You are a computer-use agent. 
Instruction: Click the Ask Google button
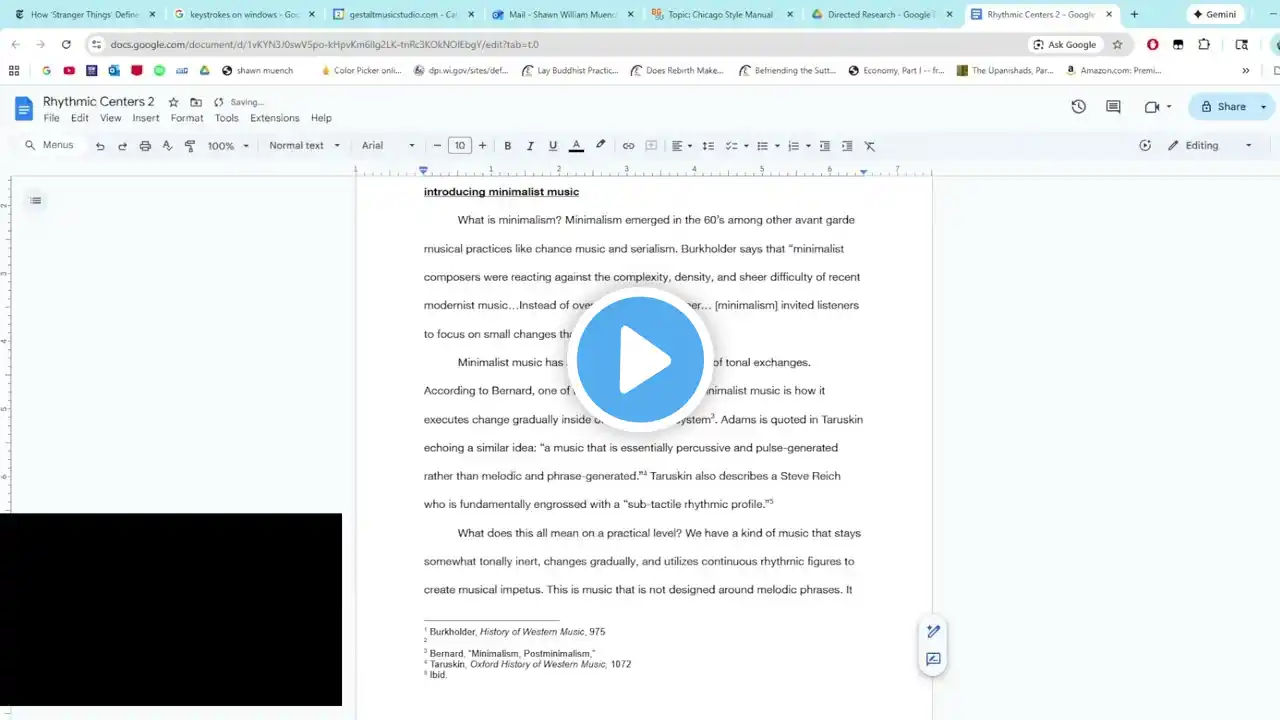[x=1064, y=44]
